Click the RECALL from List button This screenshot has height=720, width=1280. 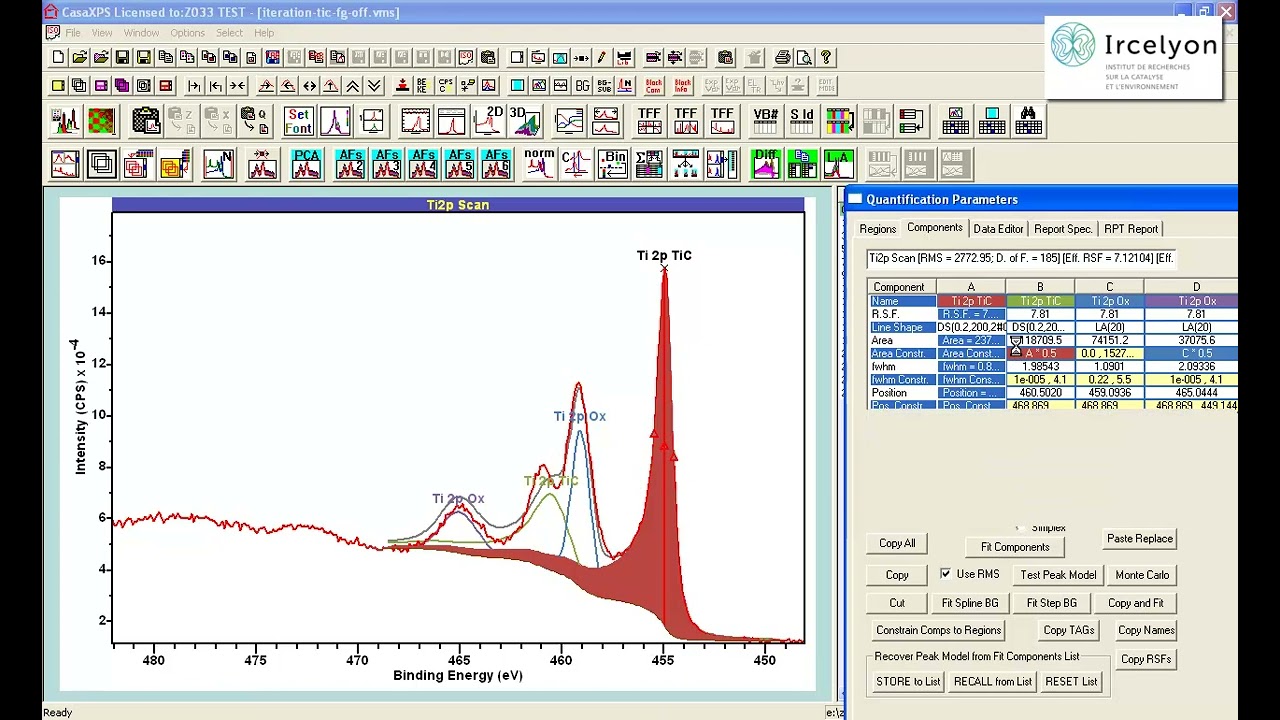(x=992, y=682)
